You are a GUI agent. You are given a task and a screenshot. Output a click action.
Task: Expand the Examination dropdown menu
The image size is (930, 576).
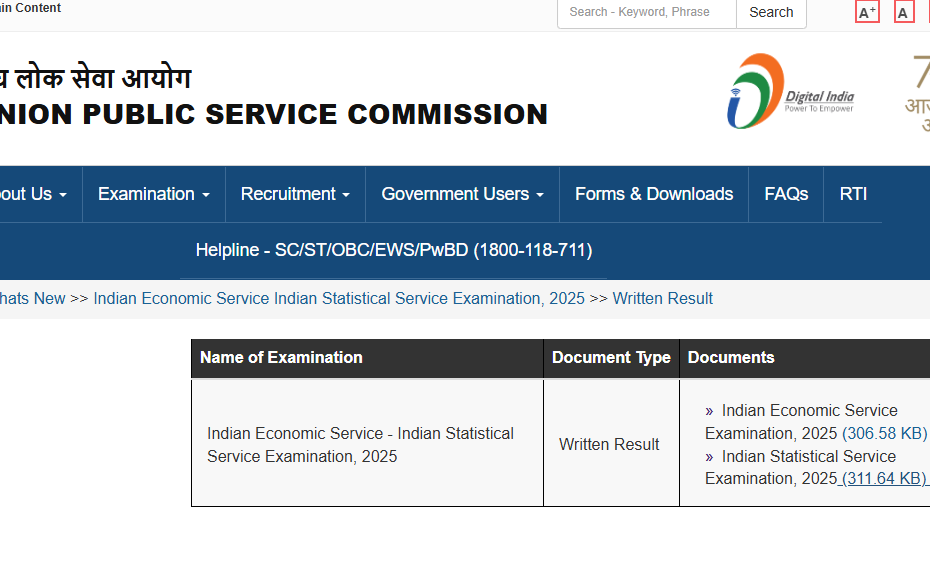point(153,194)
